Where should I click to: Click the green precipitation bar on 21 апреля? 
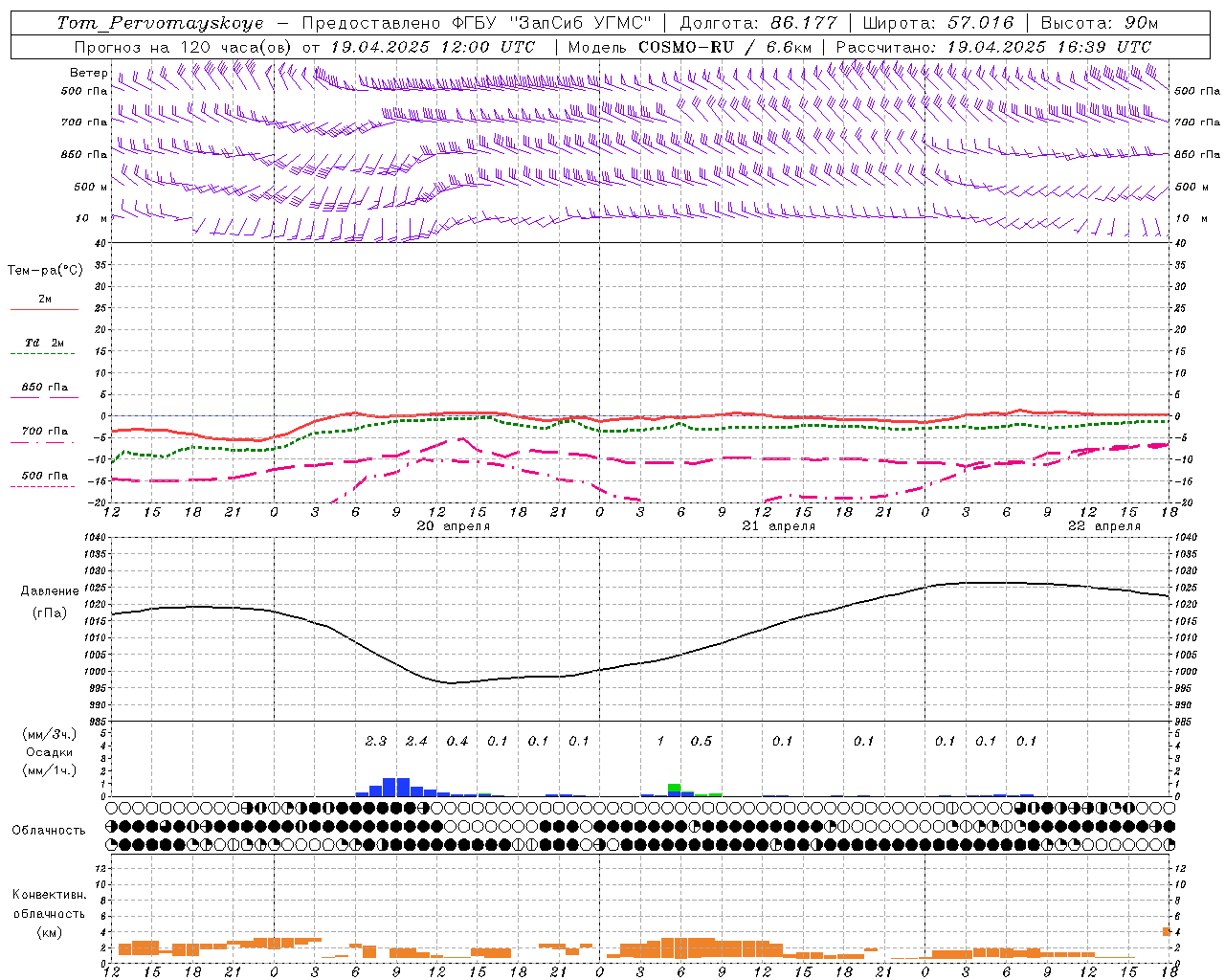675,788
